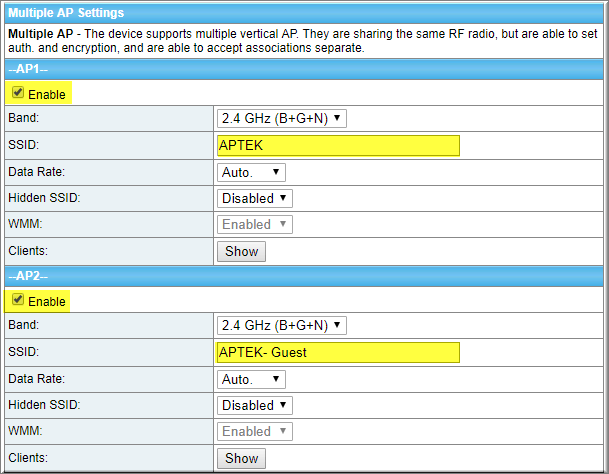
Task: Open the AP2 Hidden SSID dropdown
Action: 255,405
